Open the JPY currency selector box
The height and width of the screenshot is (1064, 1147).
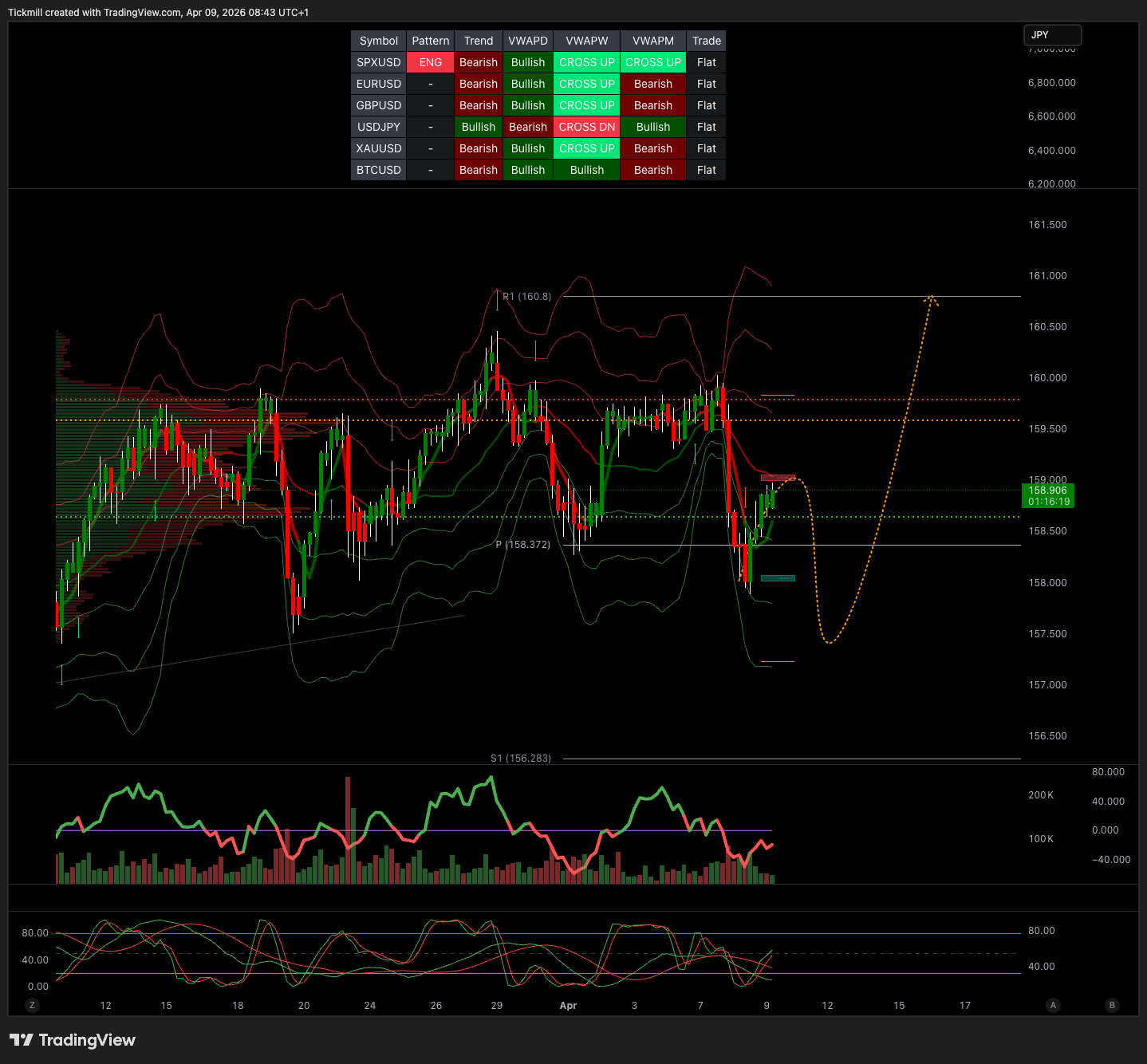point(1052,35)
